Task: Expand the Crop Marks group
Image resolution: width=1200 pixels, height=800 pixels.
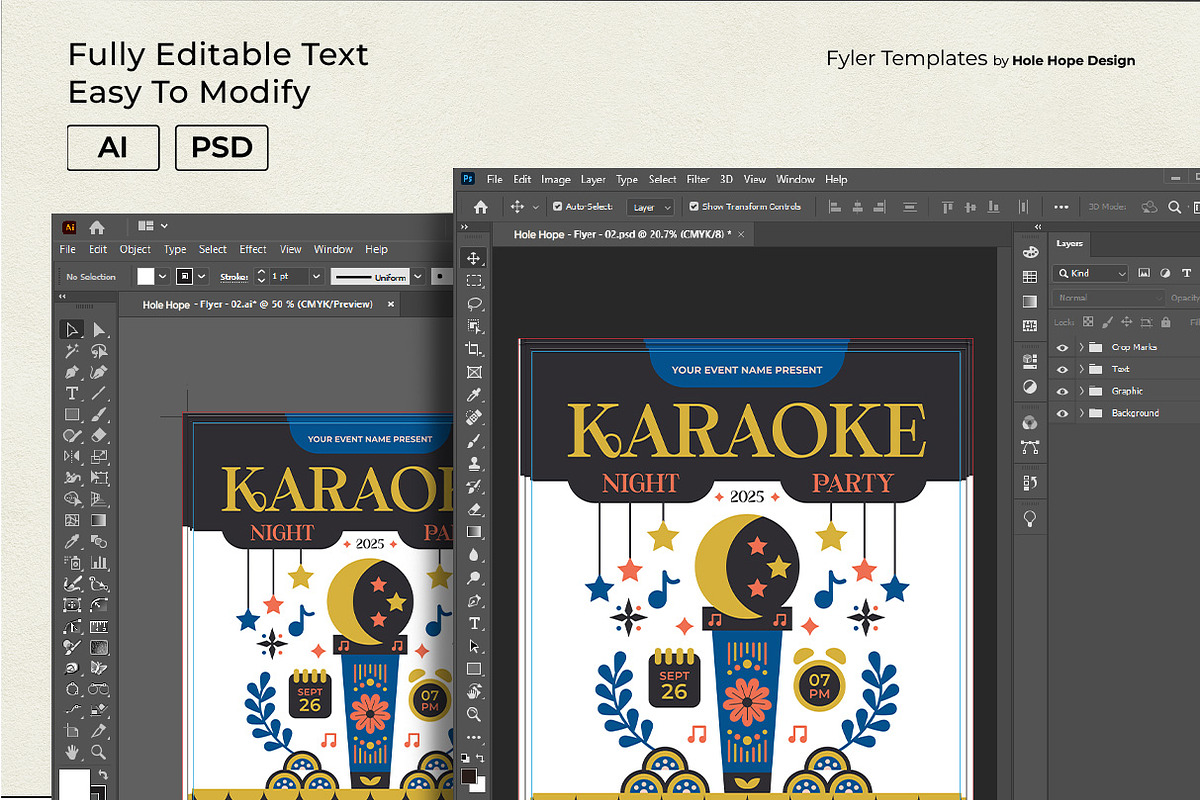Action: (x=1081, y=347)
